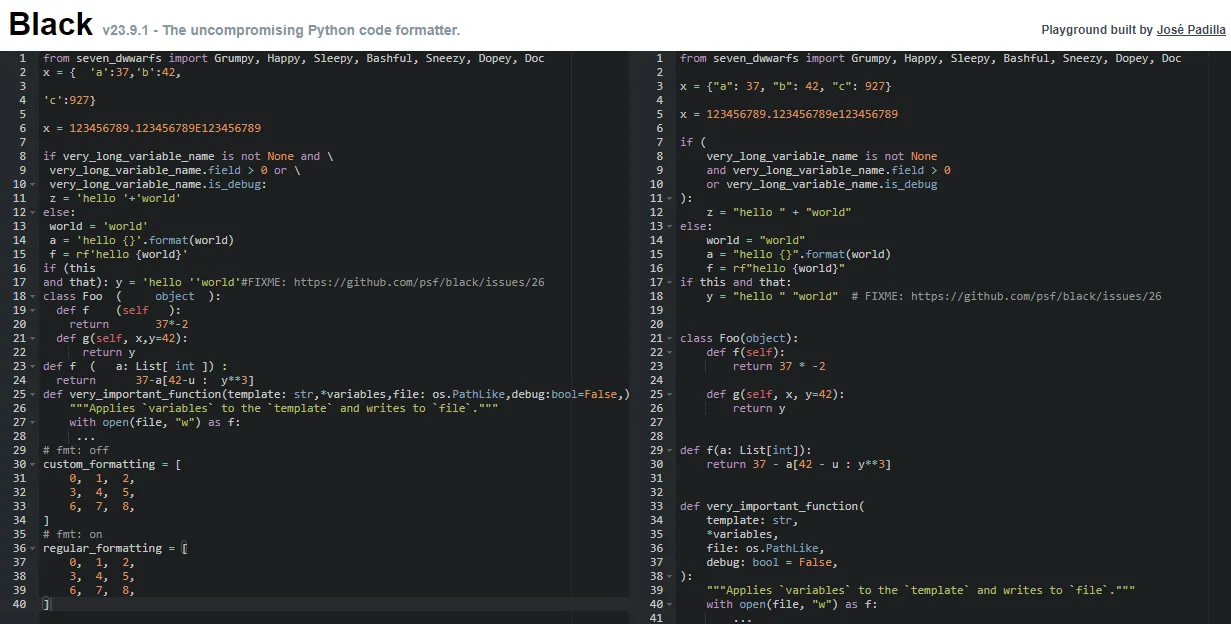This screenshot has width=1231, height=624.
Task: Click the Black logo title
Action: tap(51, 24)
